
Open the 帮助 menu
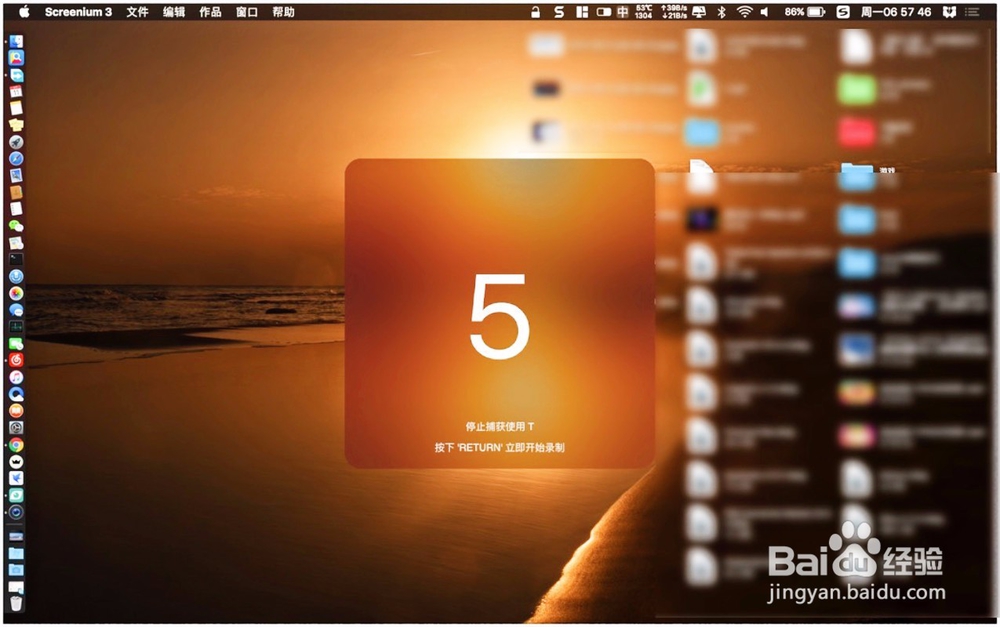click(283, 11)
